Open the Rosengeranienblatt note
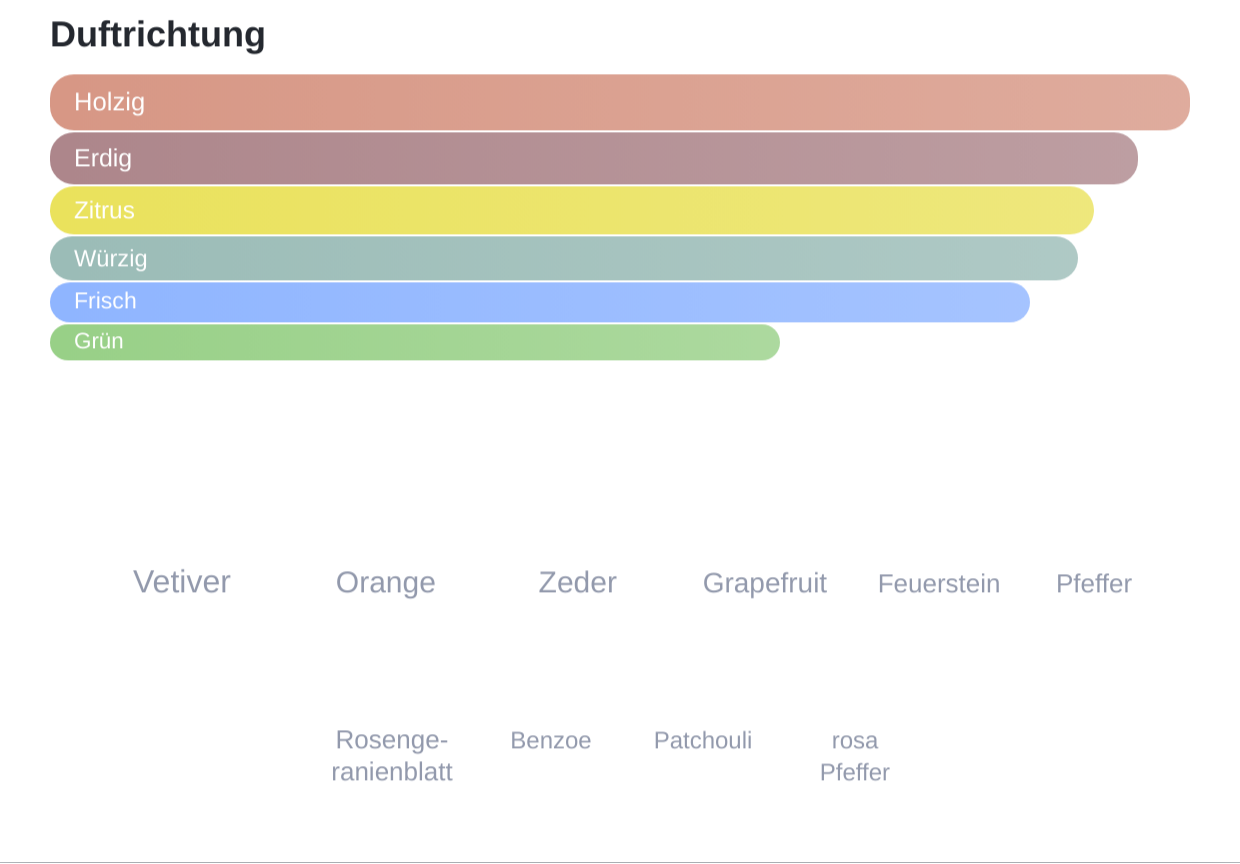Viewport: 1240px width, 864px height. click(392, 756)
